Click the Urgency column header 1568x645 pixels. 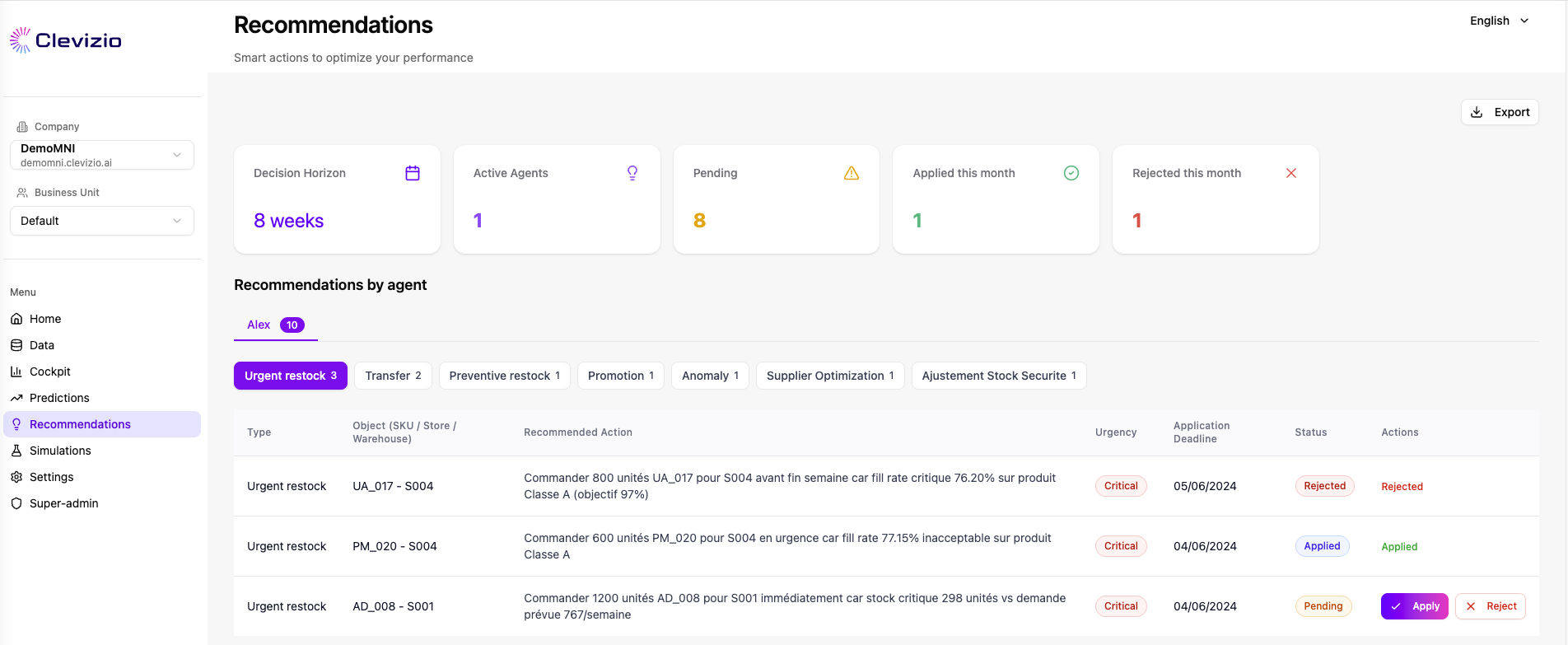coord(1116,432)
